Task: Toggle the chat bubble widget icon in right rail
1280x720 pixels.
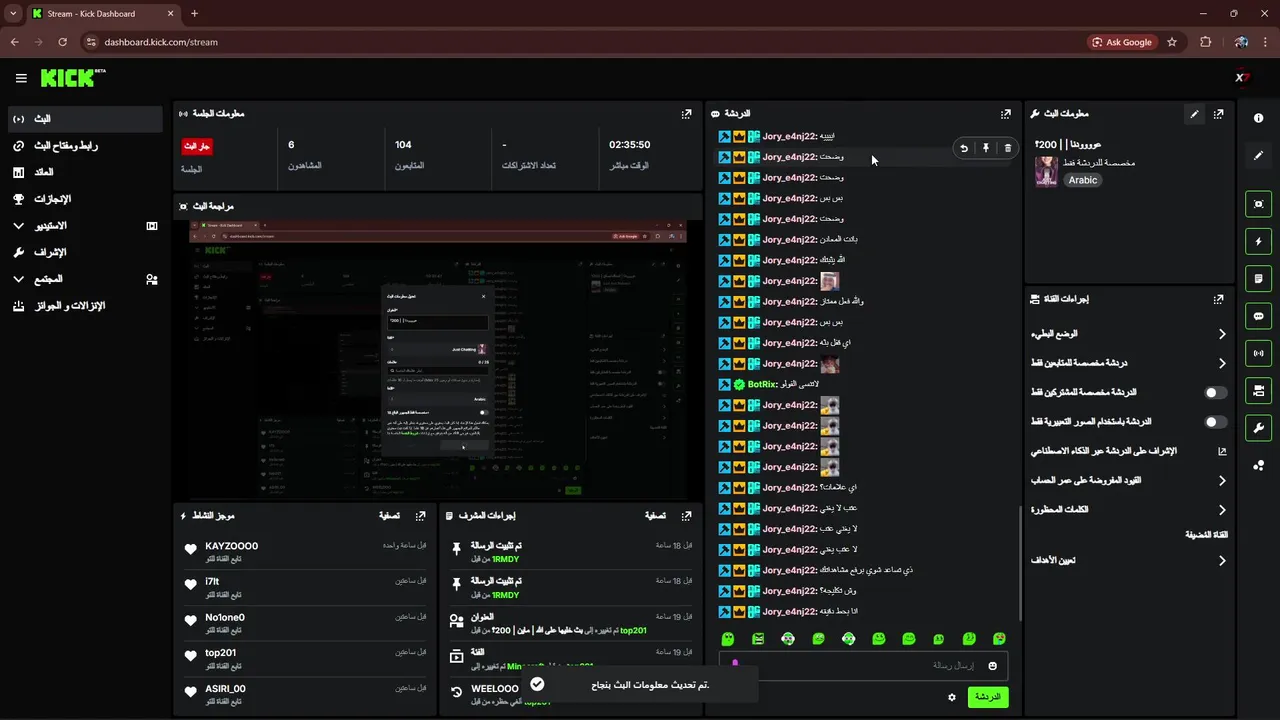Action: click(1258, 316)
